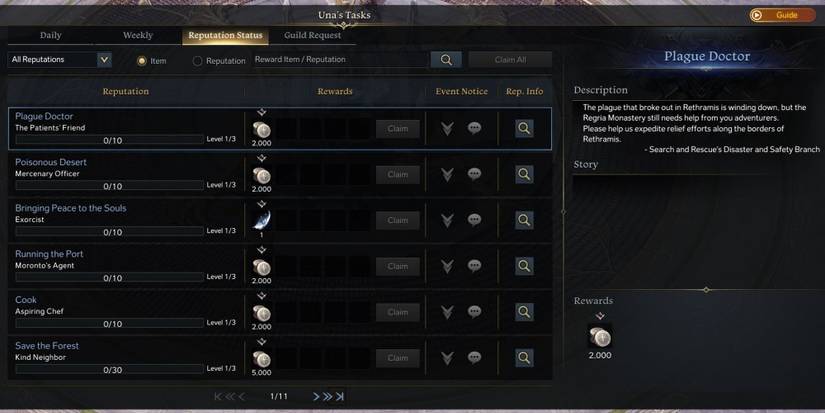Open Rep. Info magnifier for Cook
Image resolution: width=825 pixels, height=413 pixels.
(x=524, y=312)
